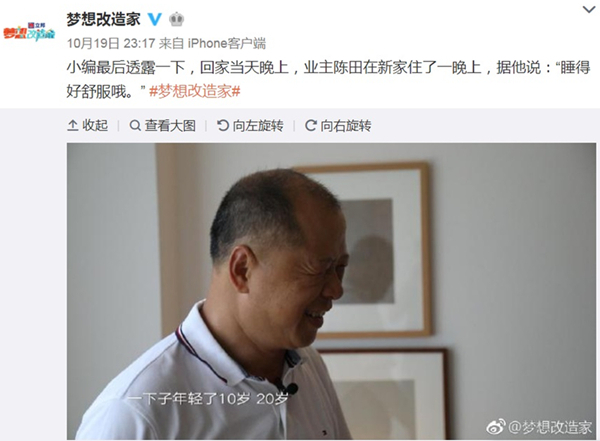Click the 10月19日 23:17 timestamp
The height and width of the screenshot is (441, 600).
coord(111,43)
